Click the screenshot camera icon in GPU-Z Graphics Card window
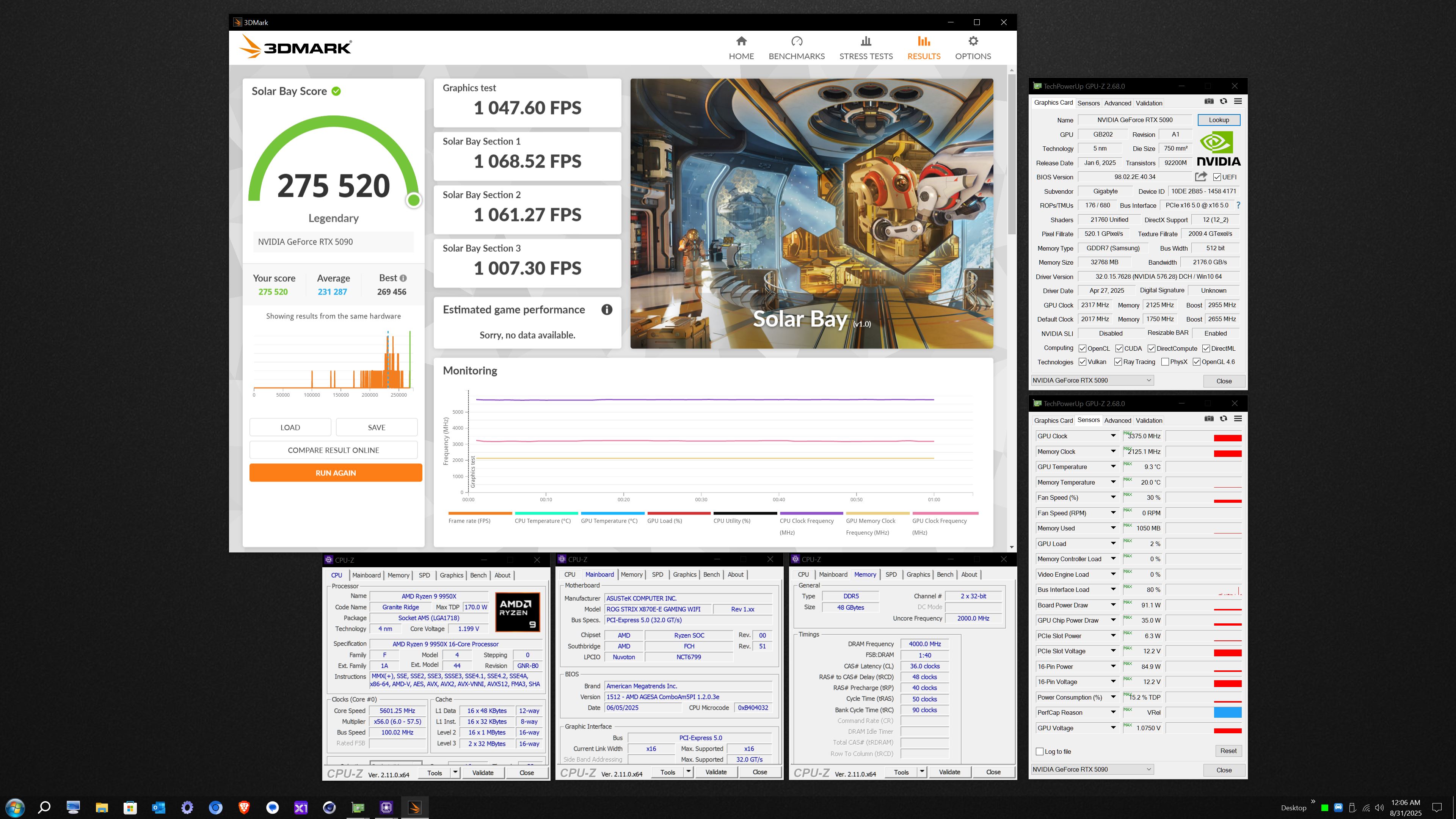The width and height of the screenshot is (1456, 819). (x=1208, y=101)
